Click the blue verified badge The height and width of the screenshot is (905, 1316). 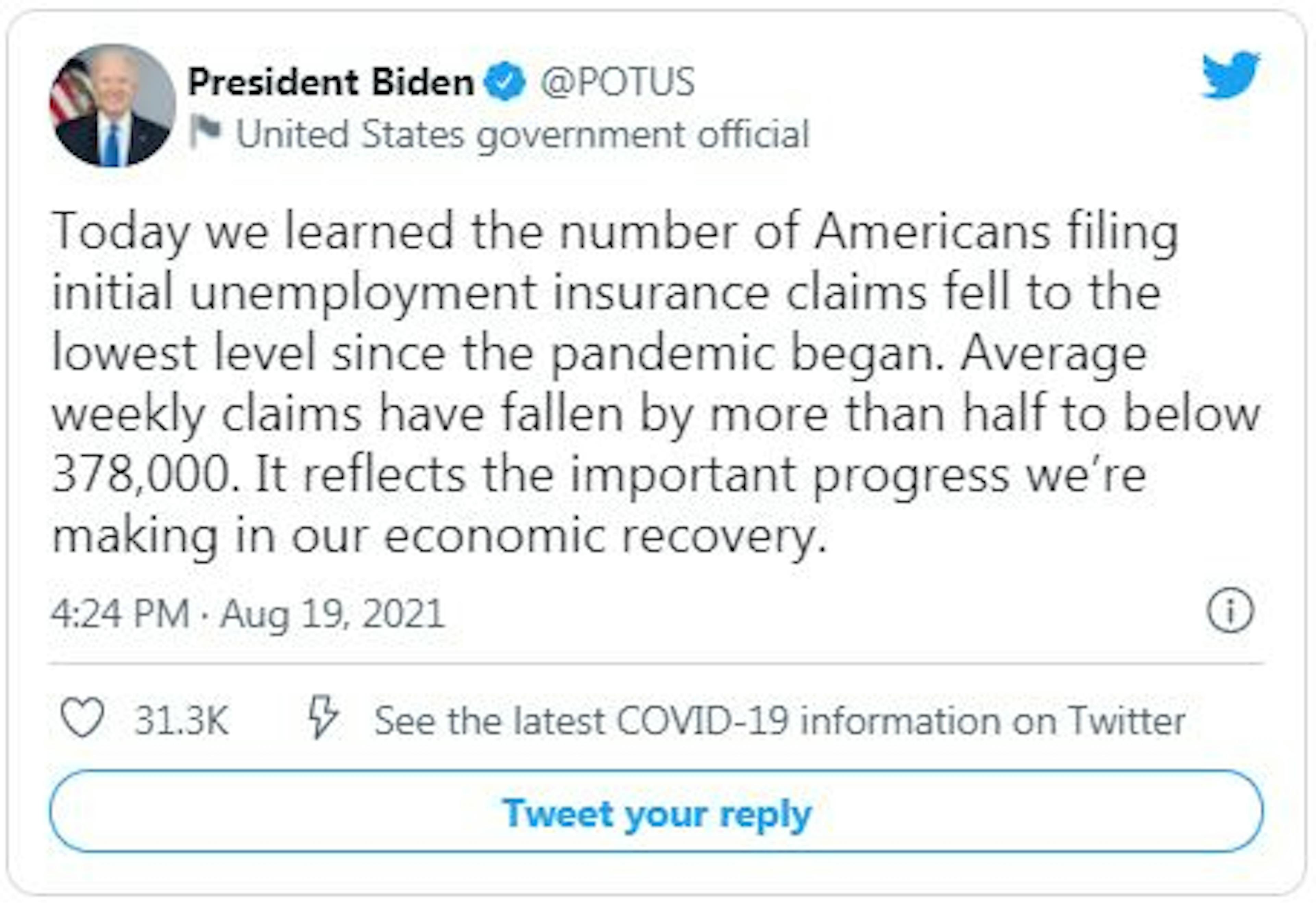pos(505,82)
